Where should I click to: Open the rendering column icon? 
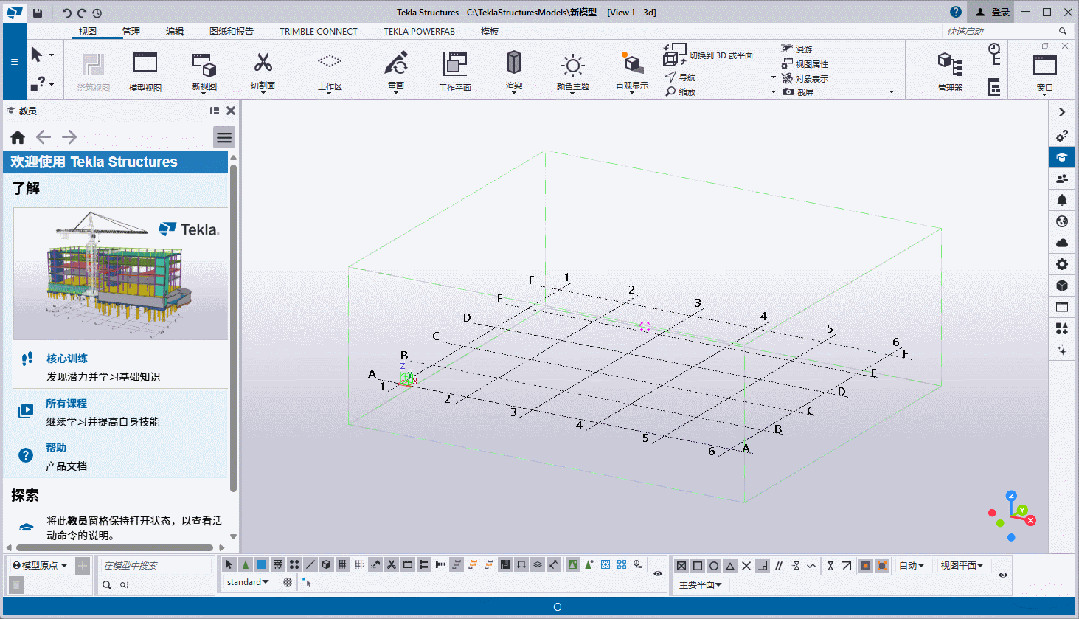(513, 71)
